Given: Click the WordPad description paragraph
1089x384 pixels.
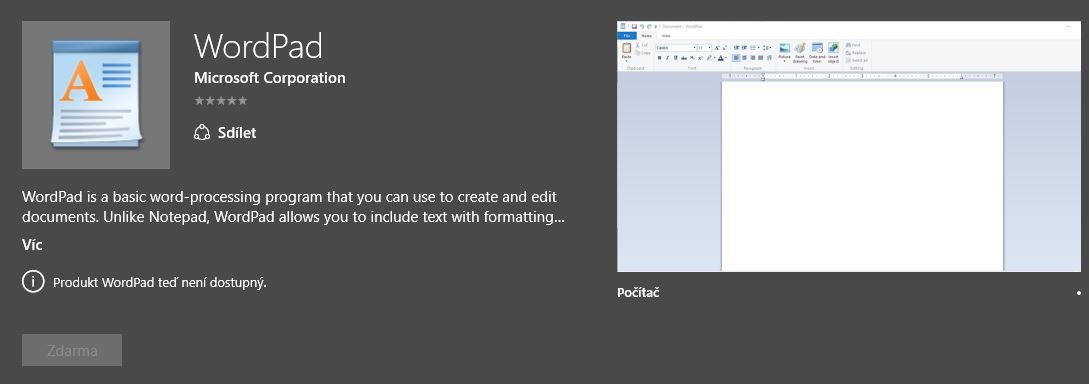Looking at the screenshot, I should [293, 207].
